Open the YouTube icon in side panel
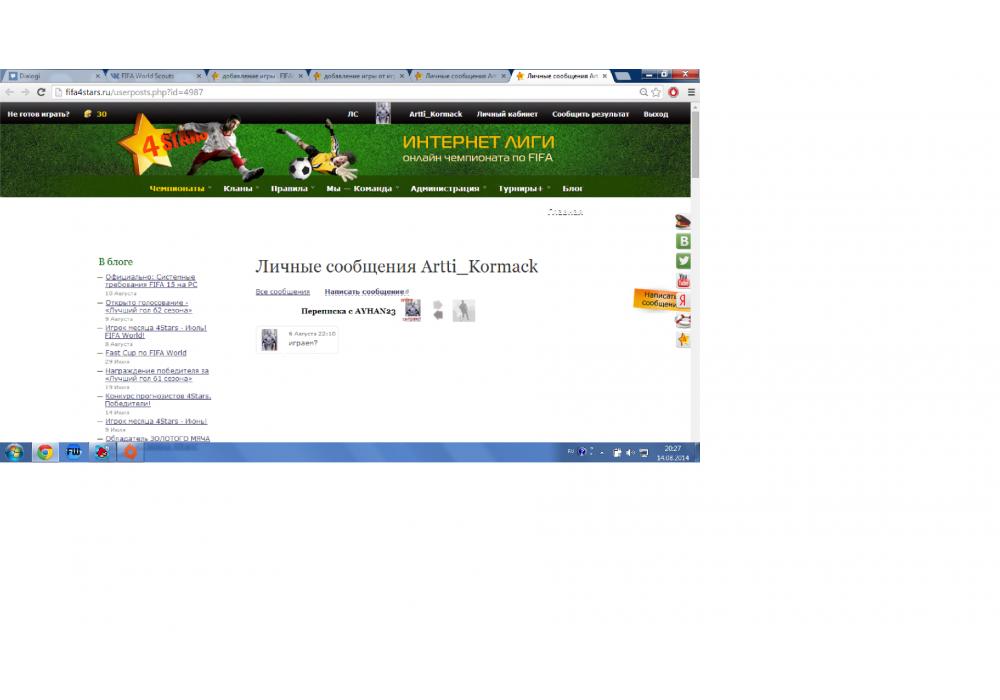Viewport: 1000px width, 700px height. tap(683, 281)
